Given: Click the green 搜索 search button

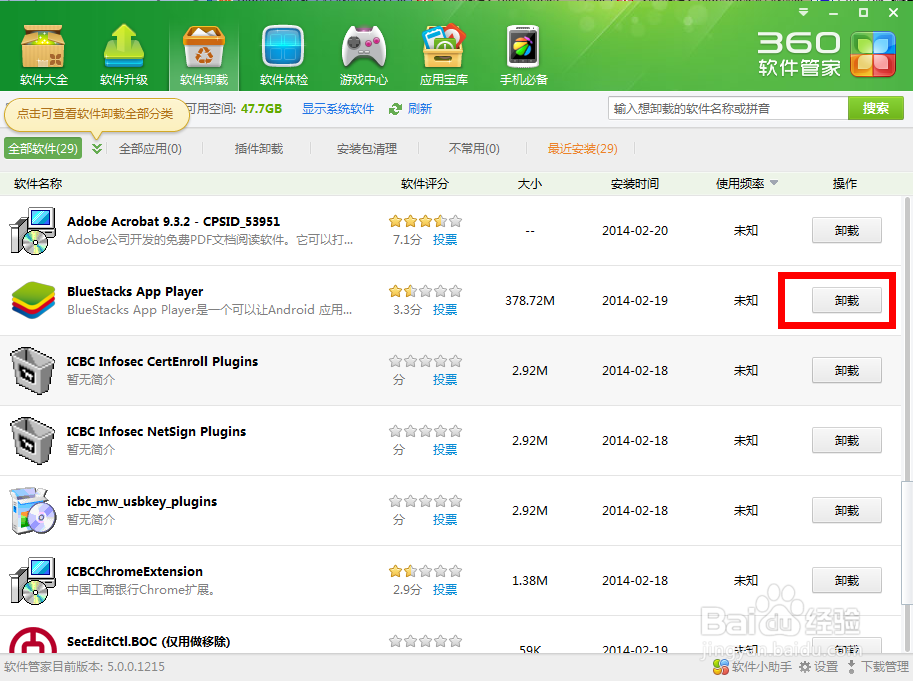Looking at the screenshot, I should point(876,108).
